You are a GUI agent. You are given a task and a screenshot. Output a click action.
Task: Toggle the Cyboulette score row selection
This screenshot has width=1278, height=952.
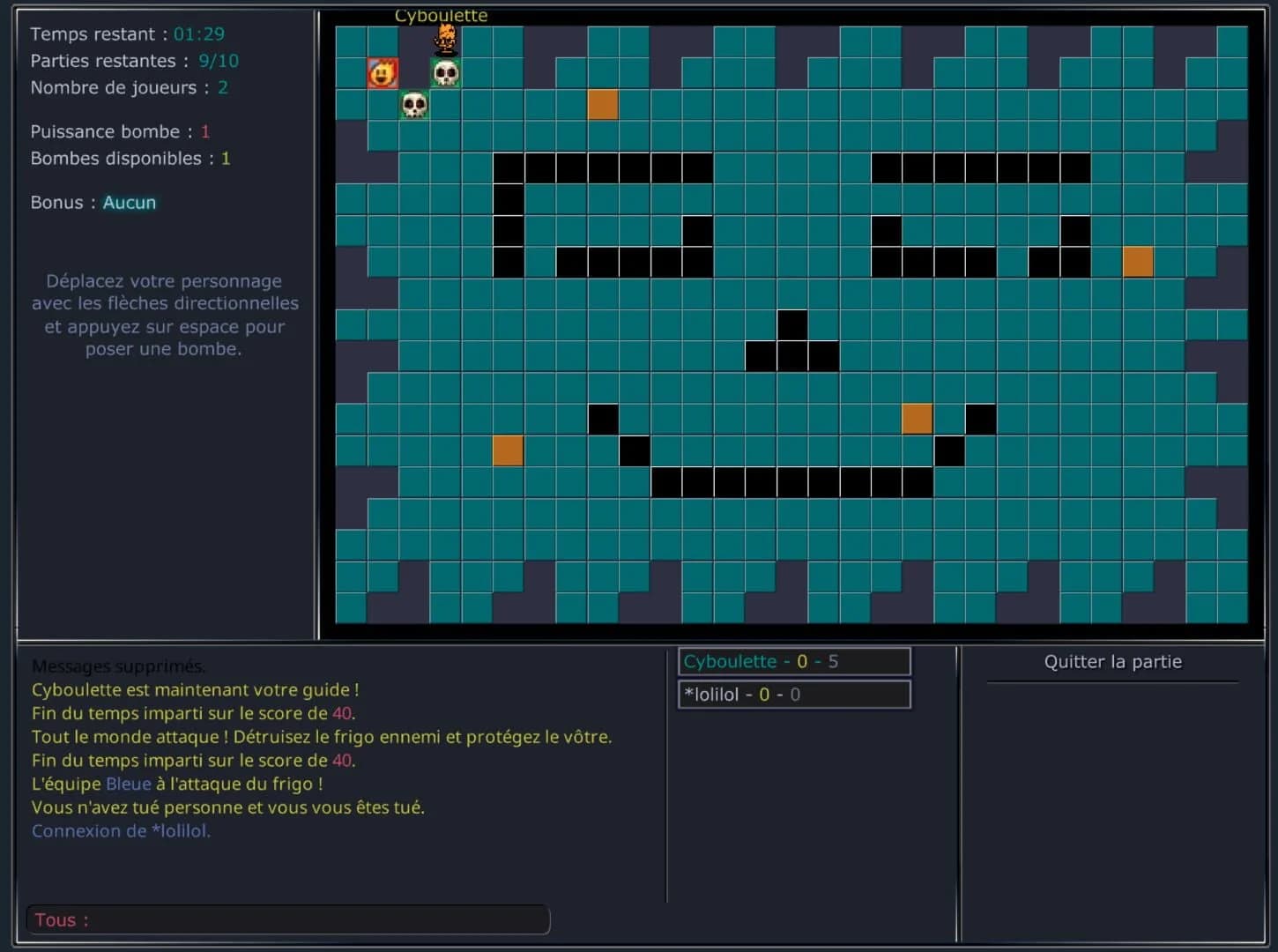pyautogui.click(x=793, y=661)
